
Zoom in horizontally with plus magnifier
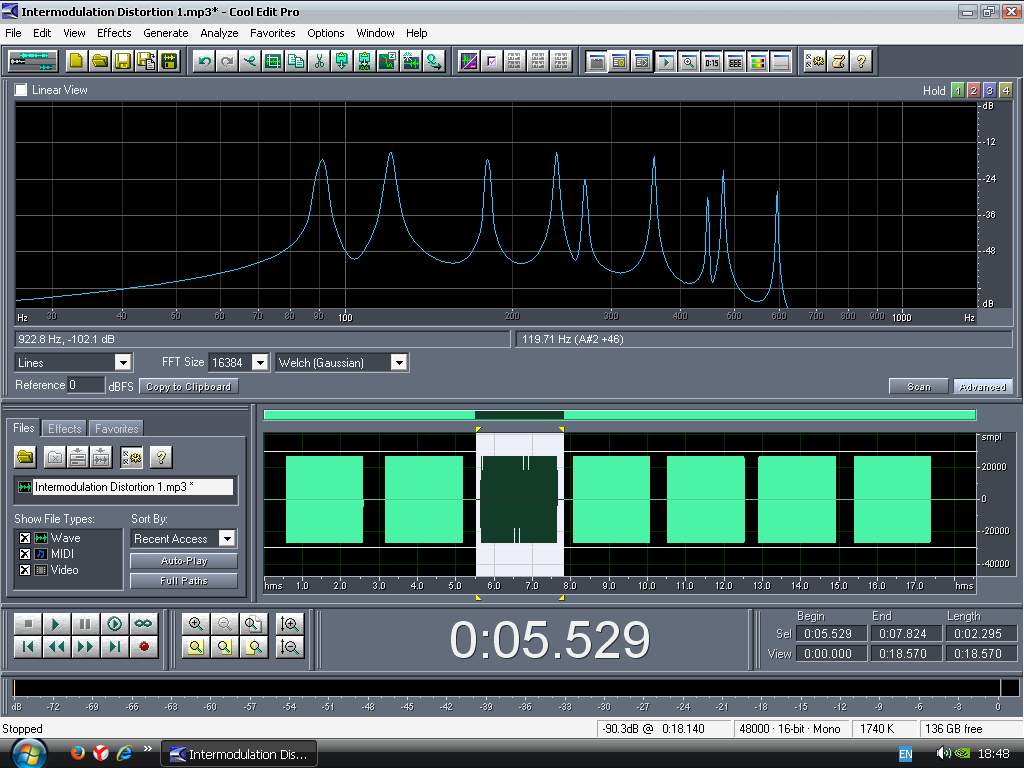pos(195,624)
